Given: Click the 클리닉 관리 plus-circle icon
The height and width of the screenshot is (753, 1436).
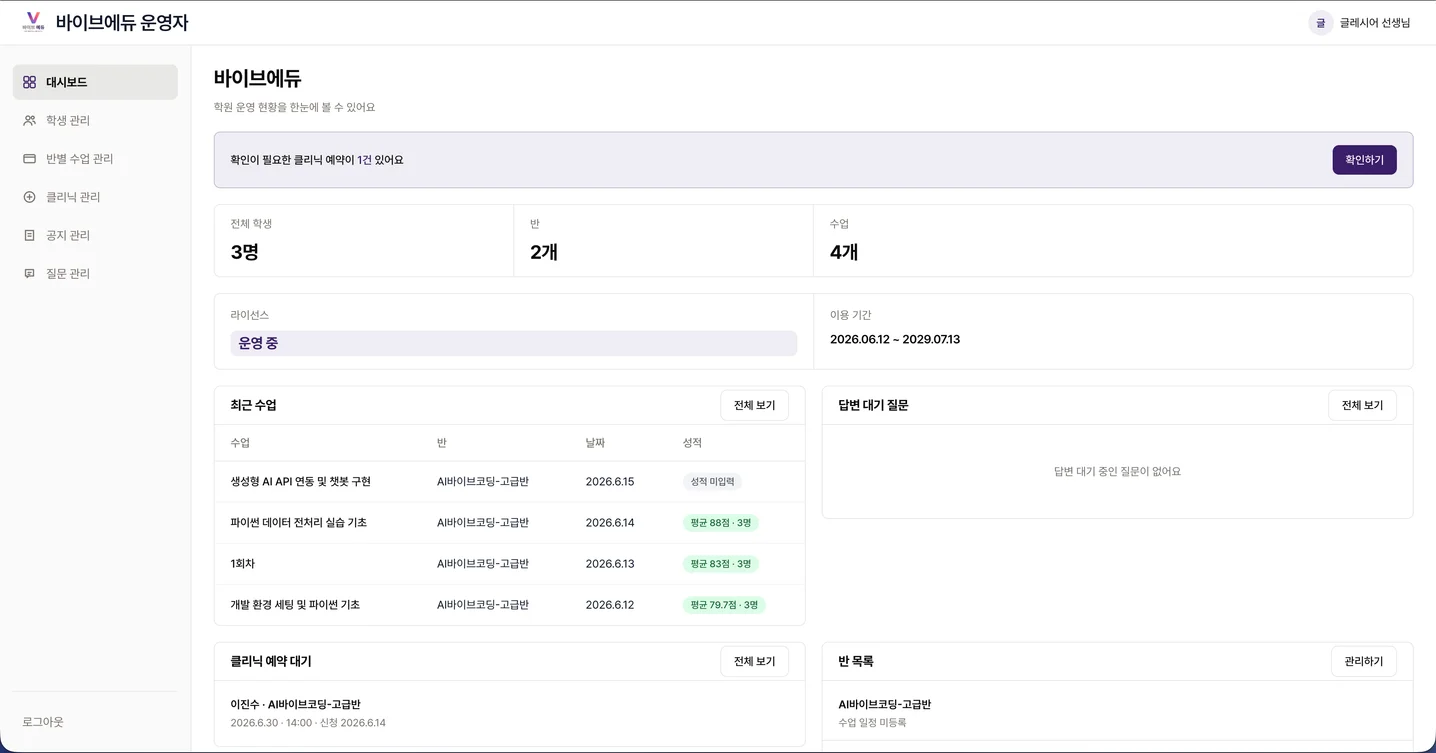Looking at the screenshot, I should point(29,197).
